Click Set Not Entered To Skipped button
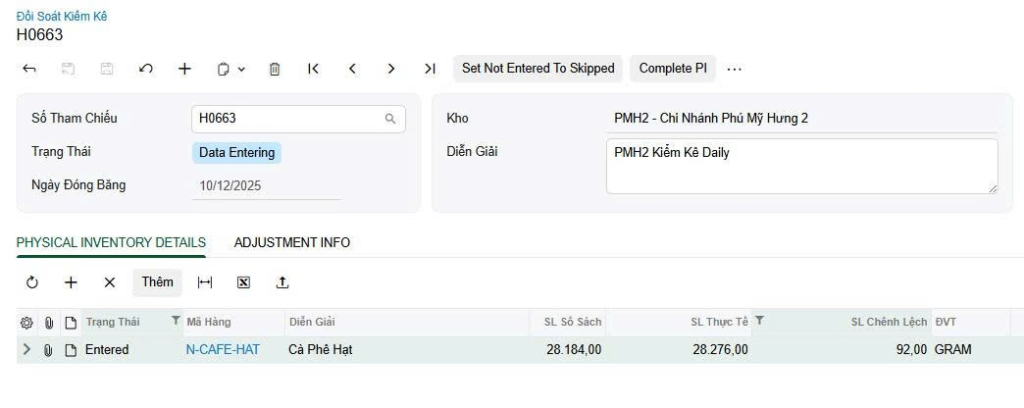Image resolution: width=1024 pixels, height=408 pixels. (x=538, y=68)
